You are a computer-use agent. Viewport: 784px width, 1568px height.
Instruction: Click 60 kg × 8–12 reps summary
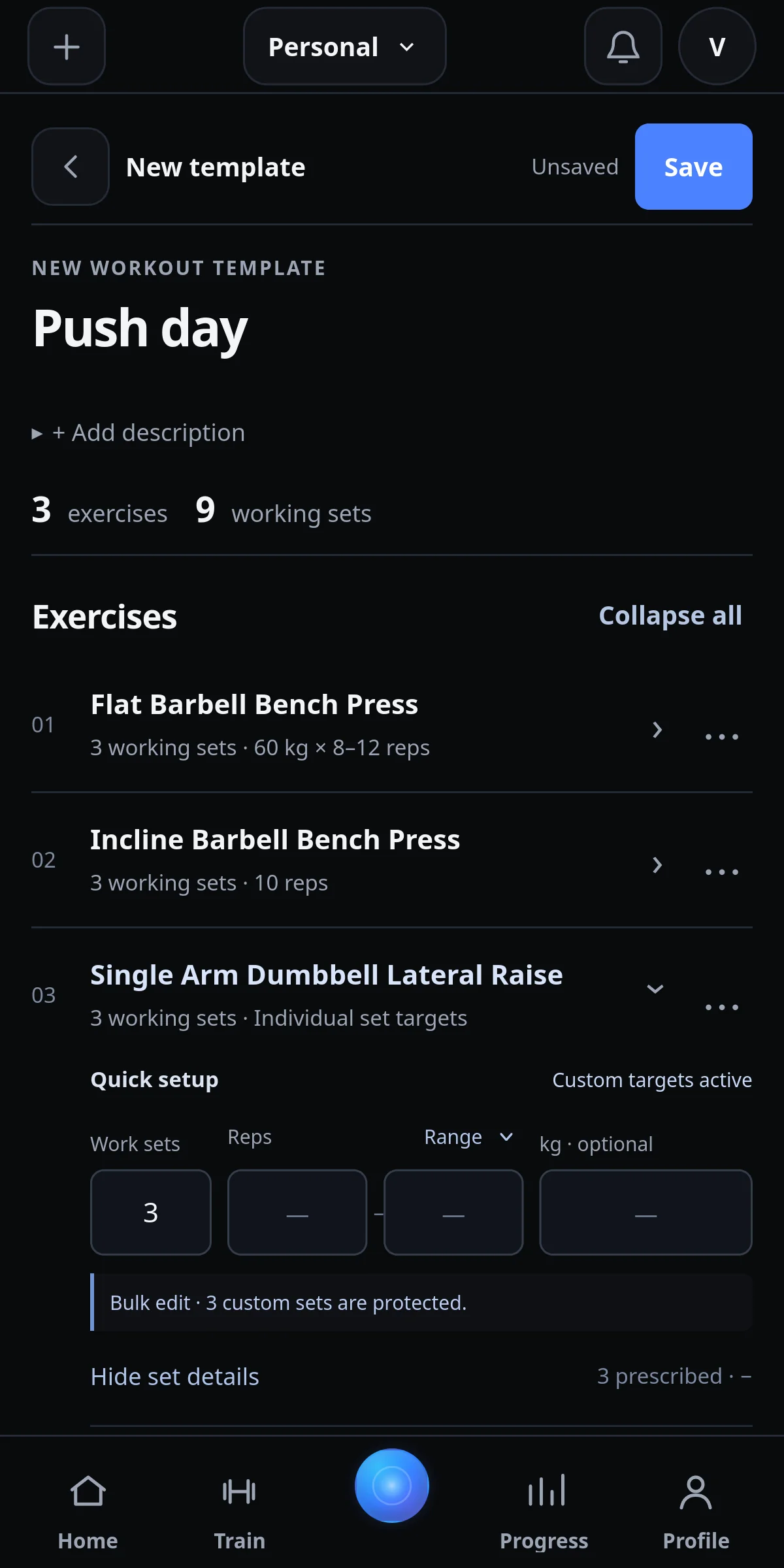tap(342, 747)
